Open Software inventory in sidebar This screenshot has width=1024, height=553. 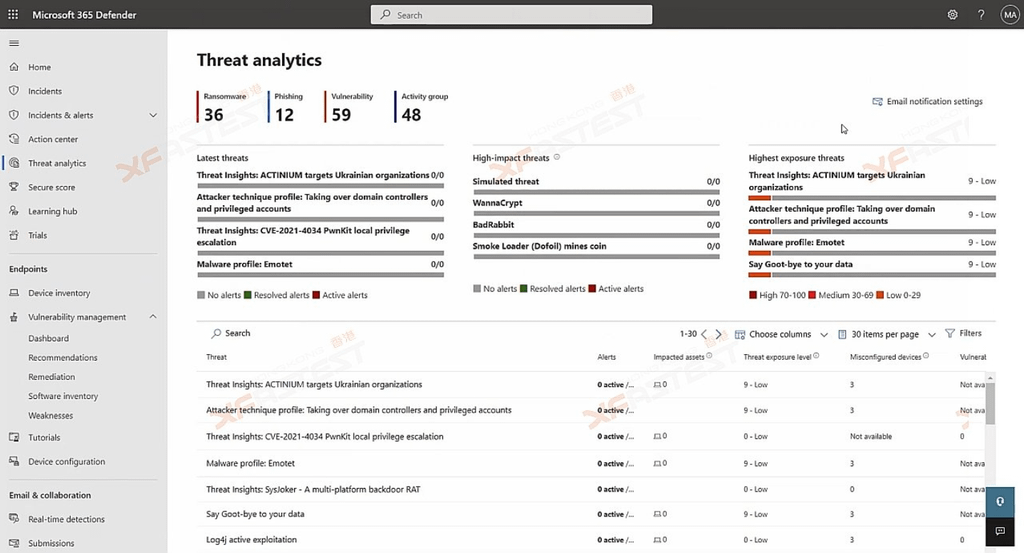(63, 396)
